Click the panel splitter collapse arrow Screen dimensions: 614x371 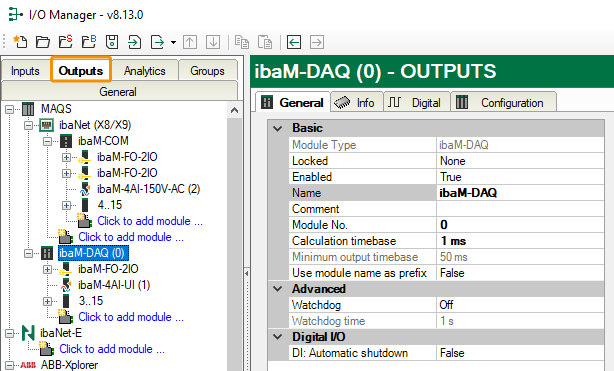[x=247, y=273]
